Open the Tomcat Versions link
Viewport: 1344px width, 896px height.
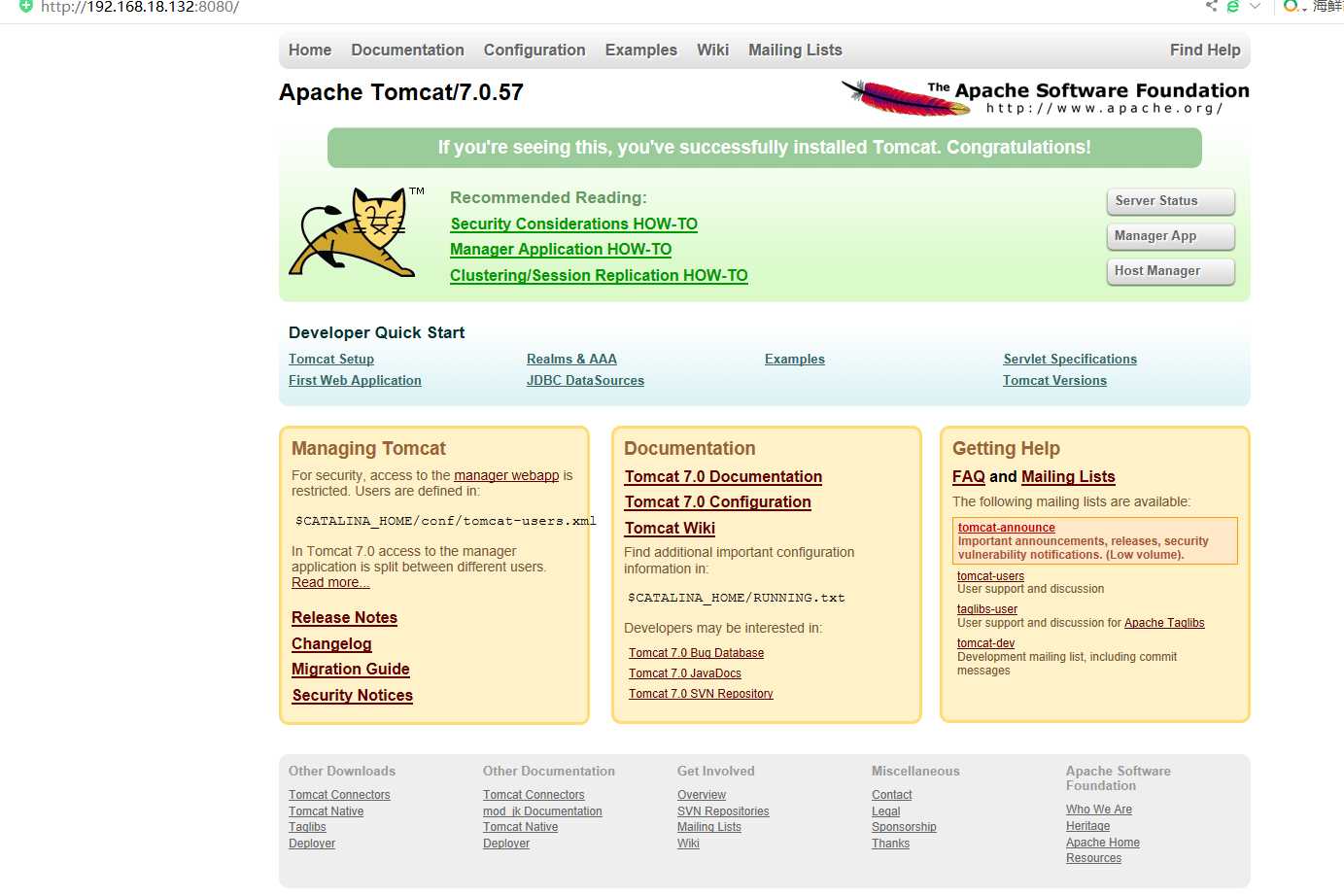tap(1054, 381)
